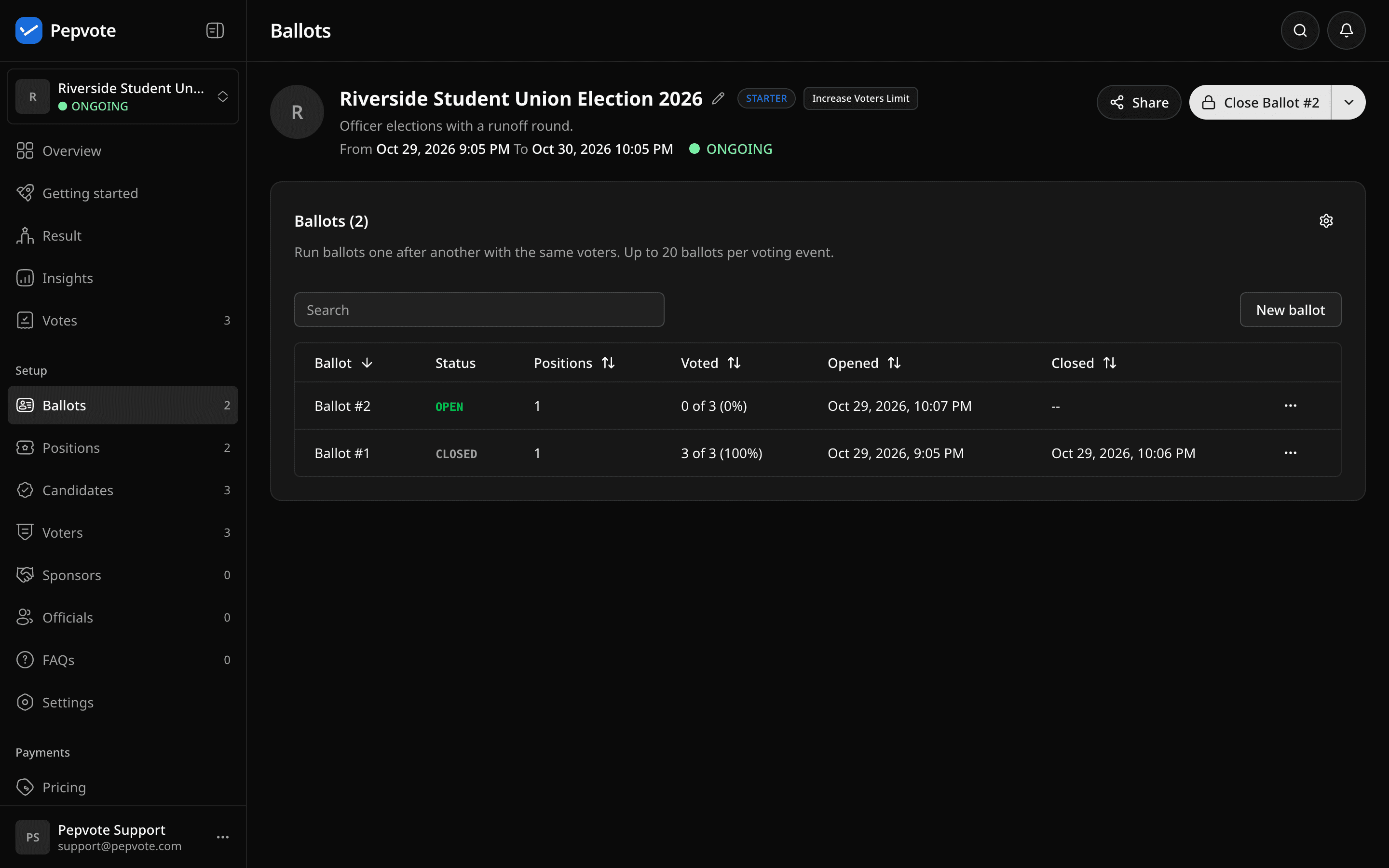The image size is (1389, 868).
Task: Collapse the sidebar panel icon
Action: (x=215, y=30)
